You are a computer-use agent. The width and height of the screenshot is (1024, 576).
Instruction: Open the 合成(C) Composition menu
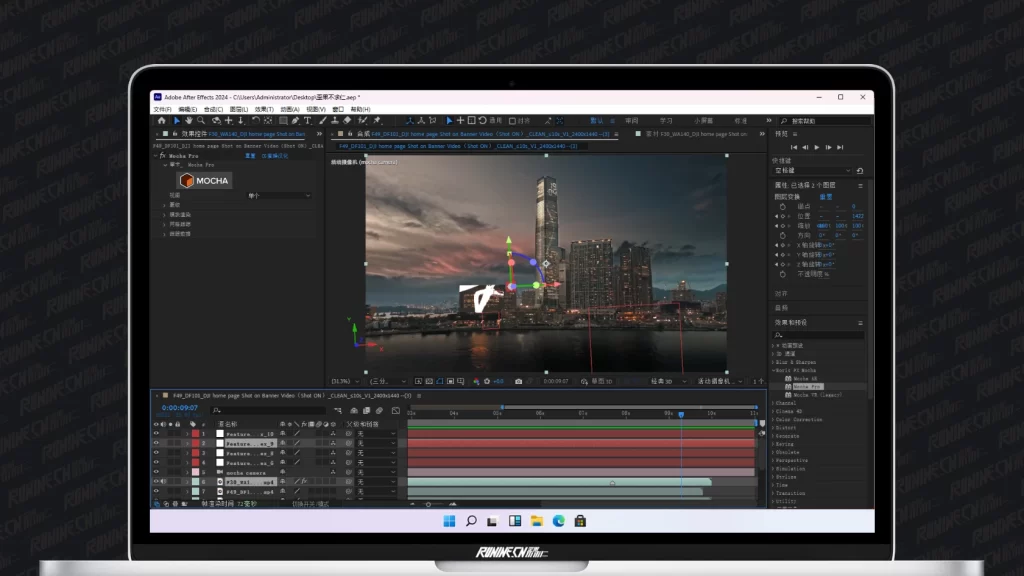(214, 109)
